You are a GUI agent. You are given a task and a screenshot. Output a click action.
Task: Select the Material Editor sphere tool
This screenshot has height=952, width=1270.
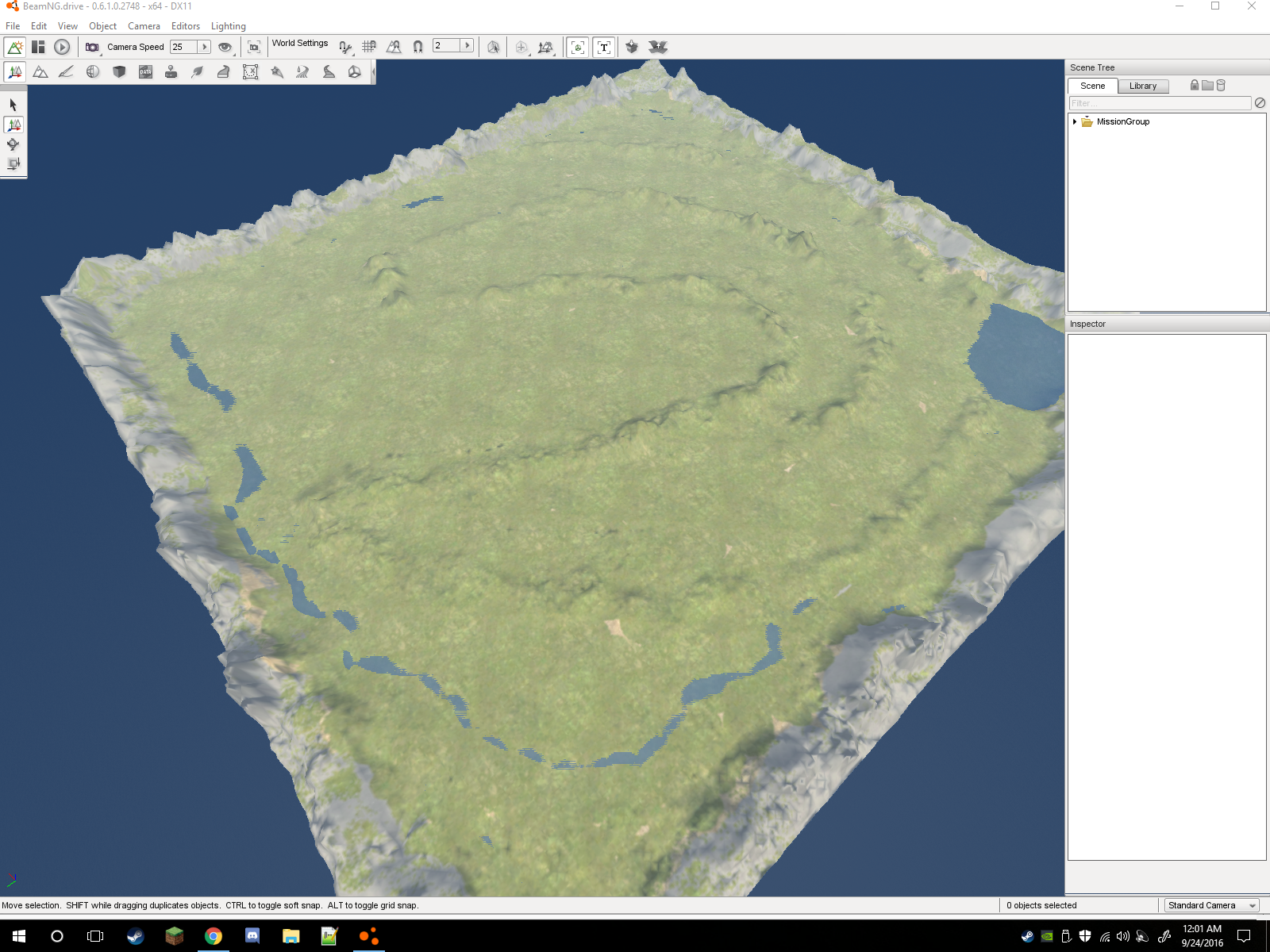93,72
